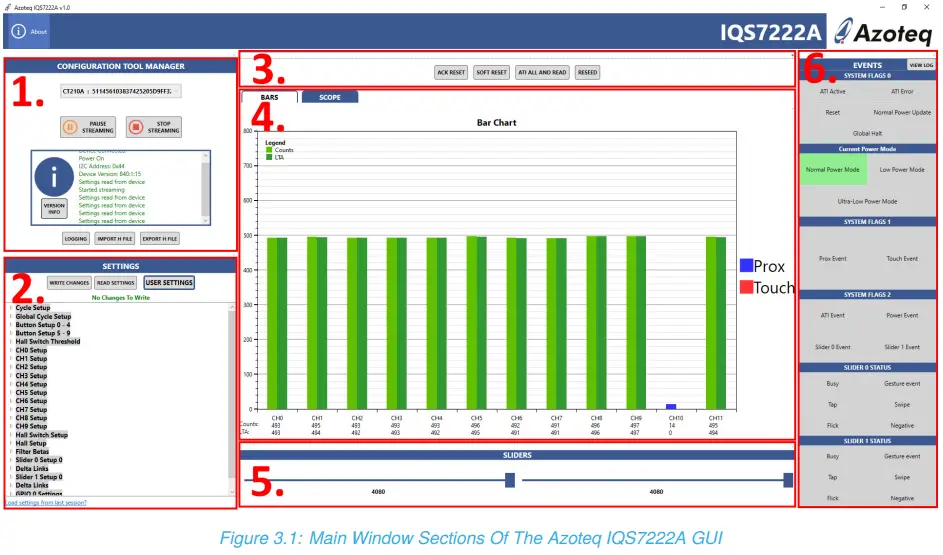943x555 pixels.
Task: Open the CT210A device dropdown
Action: [121, 91]
